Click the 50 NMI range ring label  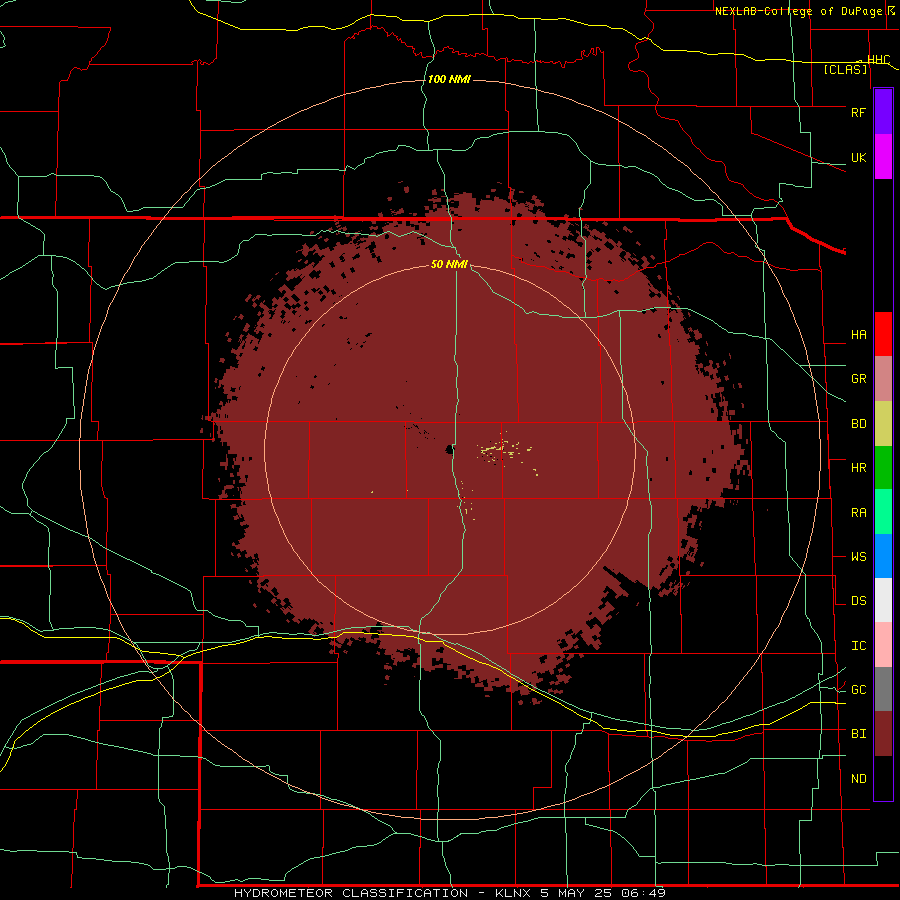tap(449, 264)
